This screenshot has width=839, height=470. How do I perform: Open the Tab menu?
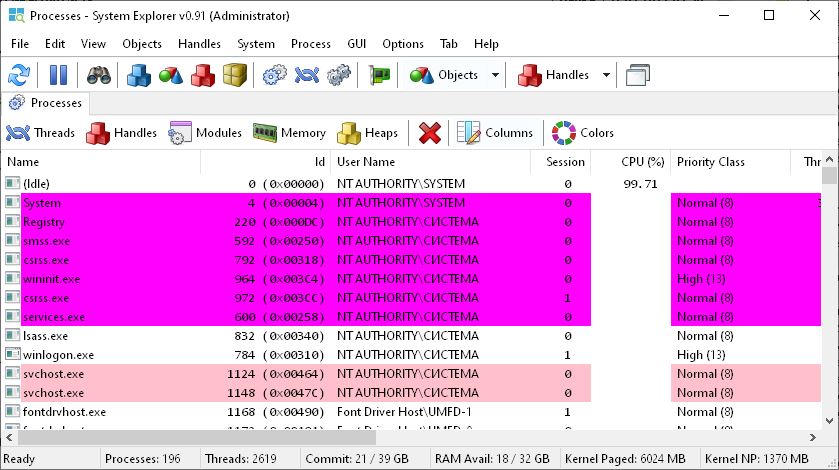click(448, 44)
